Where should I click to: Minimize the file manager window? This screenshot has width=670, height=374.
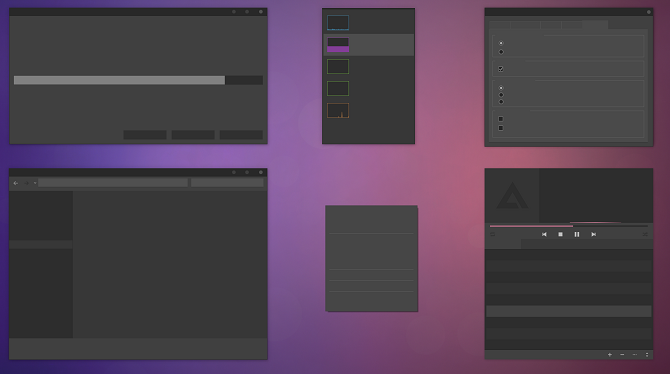pos(234,172)
